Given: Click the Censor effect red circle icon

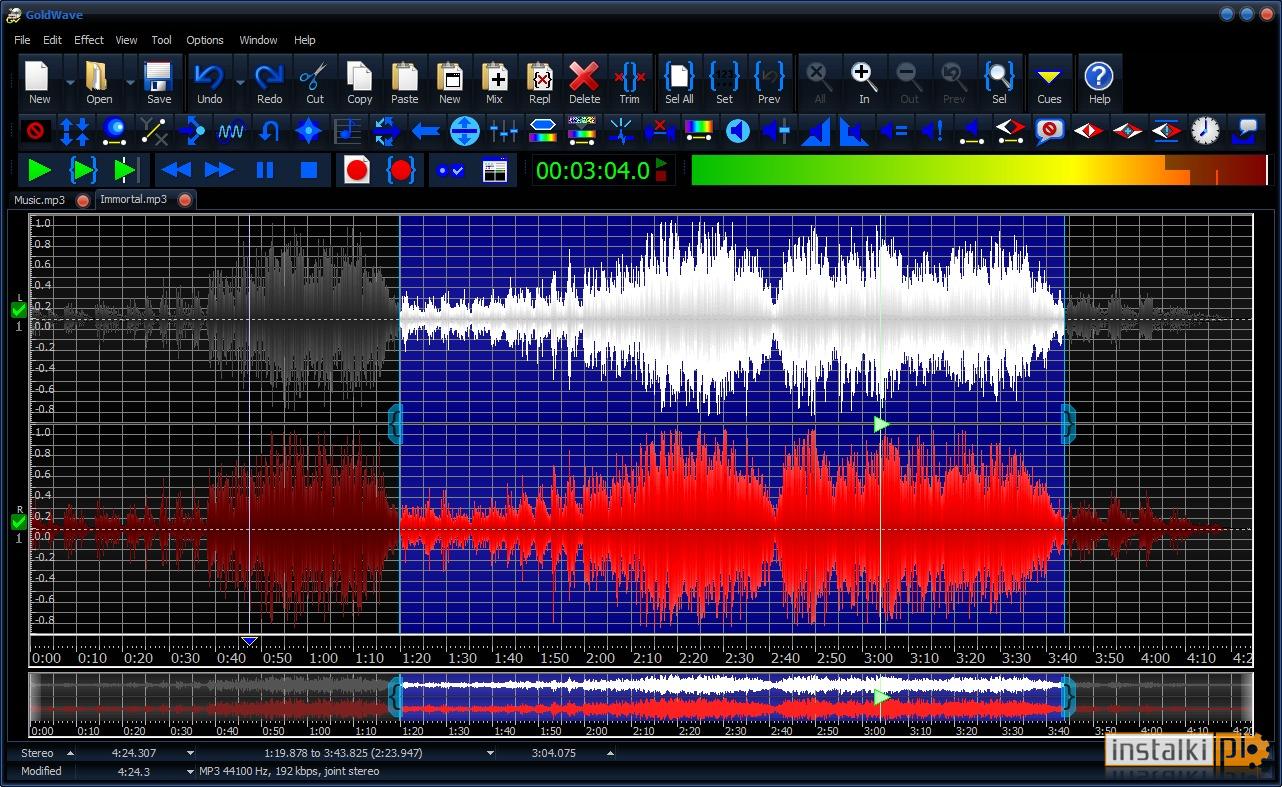Looking at the screenshot, I should pos(36,130).
